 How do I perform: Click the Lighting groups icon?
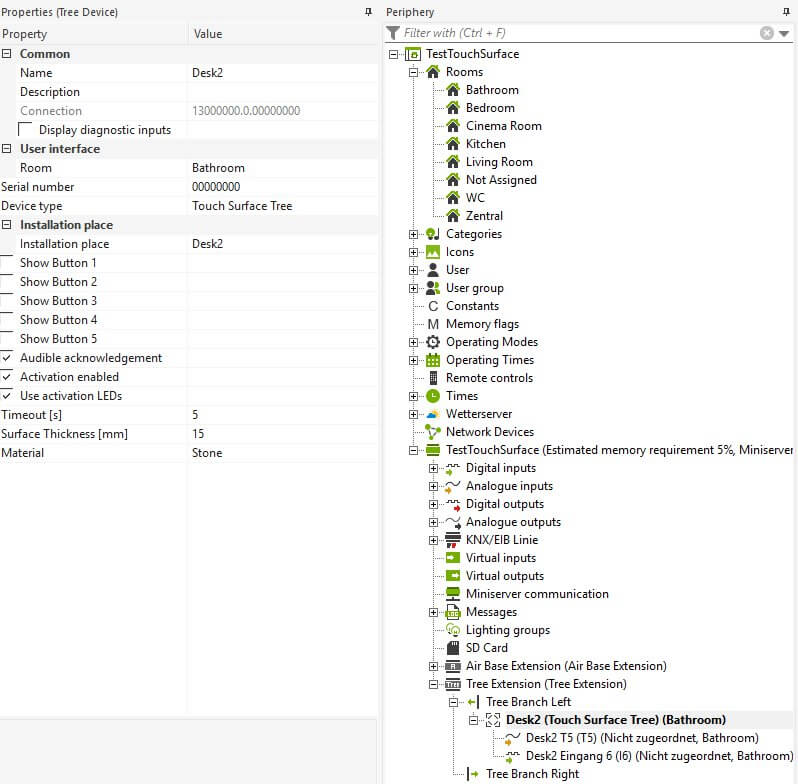(453, 630)
